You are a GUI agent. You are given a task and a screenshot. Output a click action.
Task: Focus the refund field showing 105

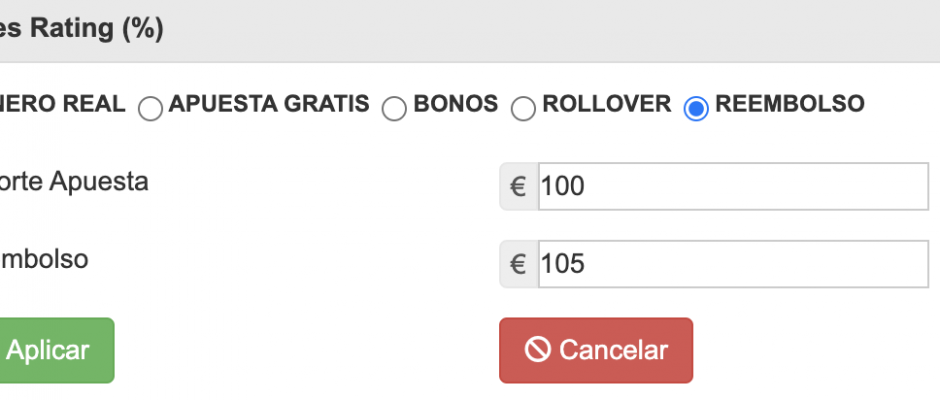733,264
